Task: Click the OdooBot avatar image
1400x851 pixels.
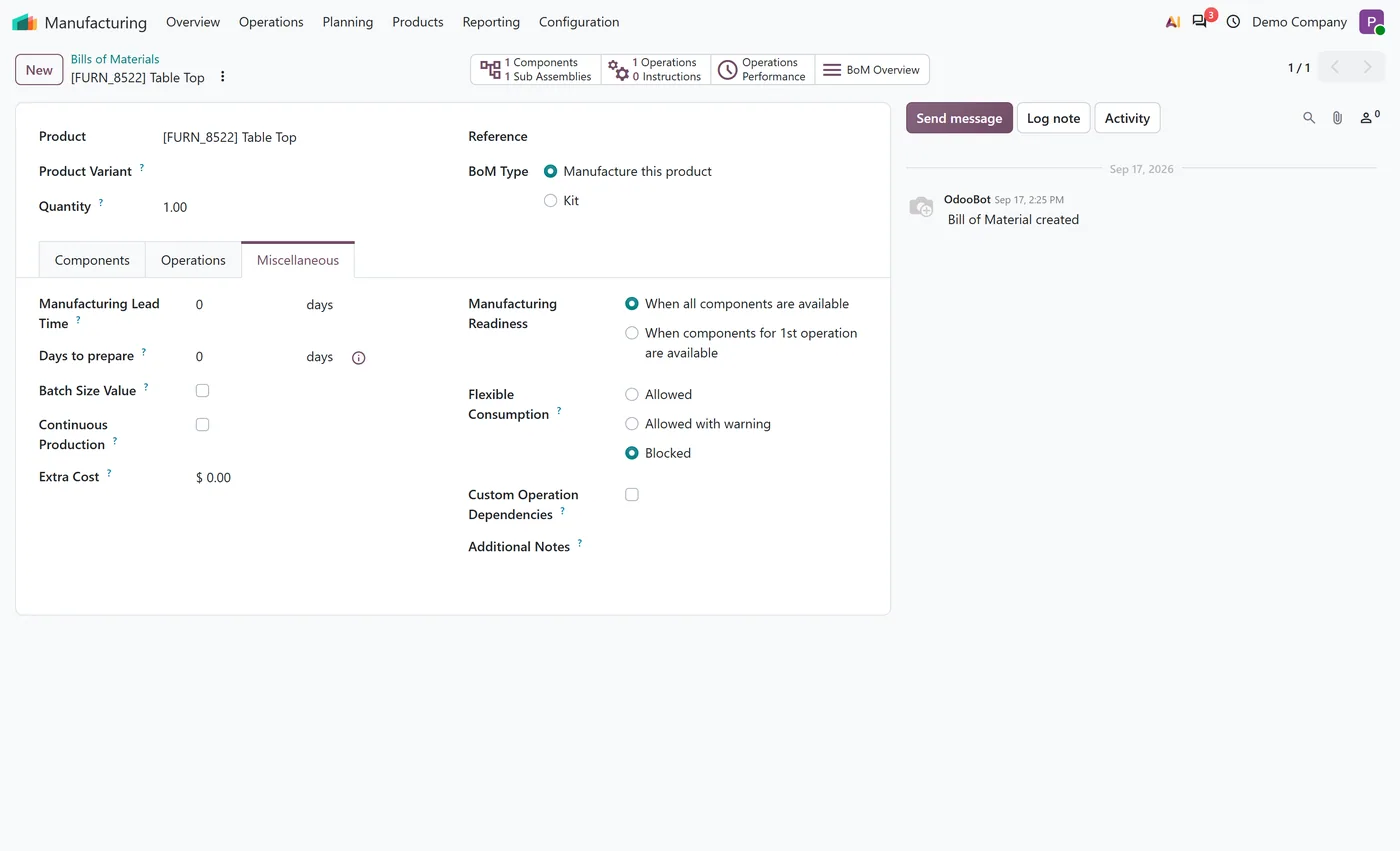Action: tap(921, 207)
